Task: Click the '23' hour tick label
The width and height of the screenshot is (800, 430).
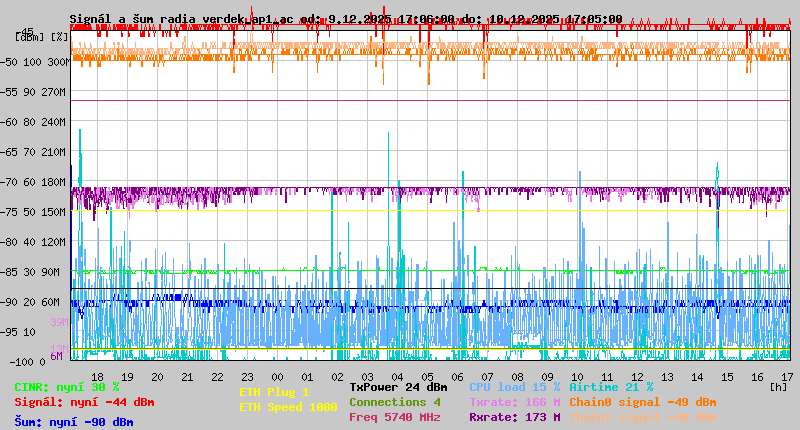Action: 247,377
